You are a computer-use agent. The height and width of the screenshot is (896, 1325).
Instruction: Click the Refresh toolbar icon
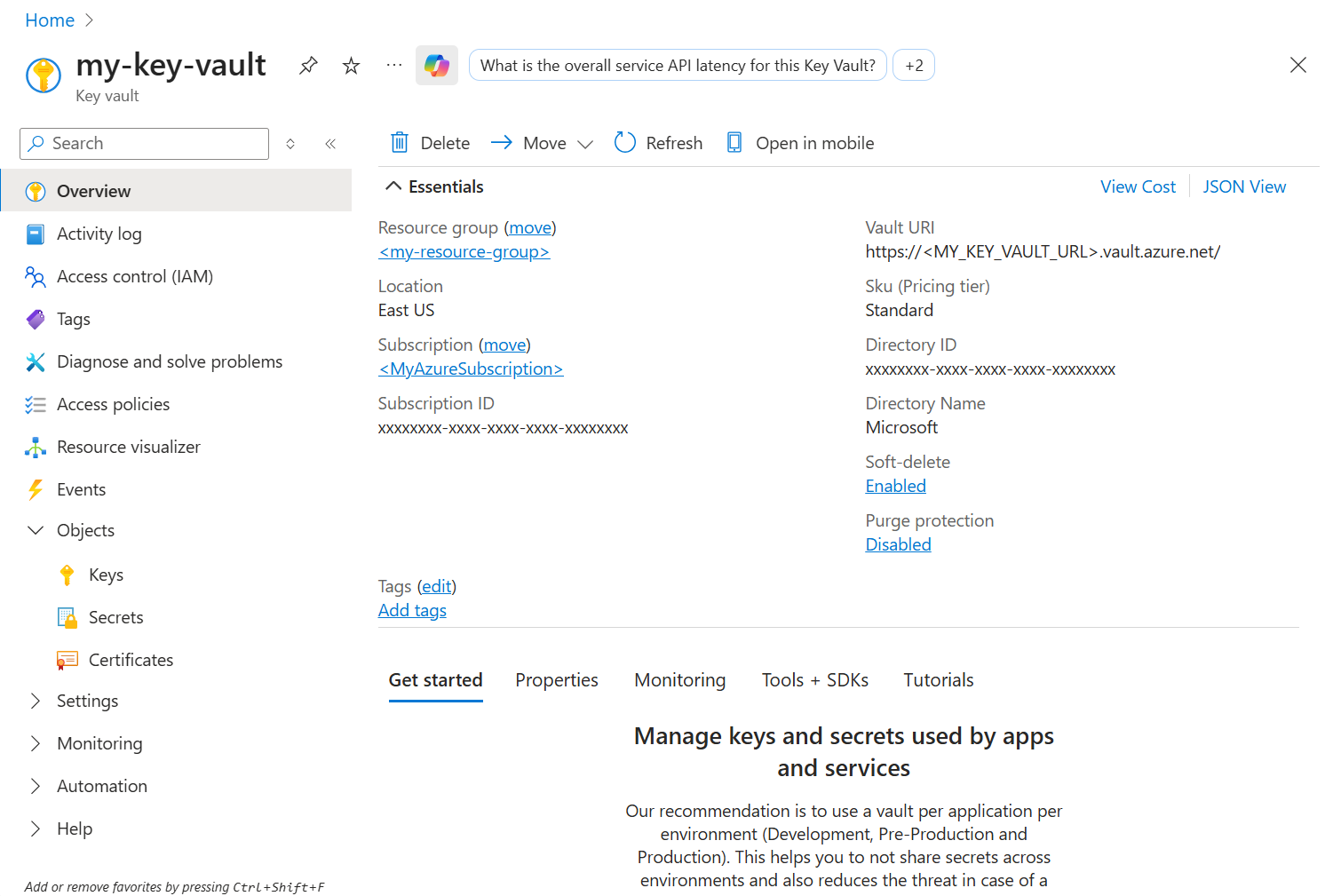pos(625,143)
